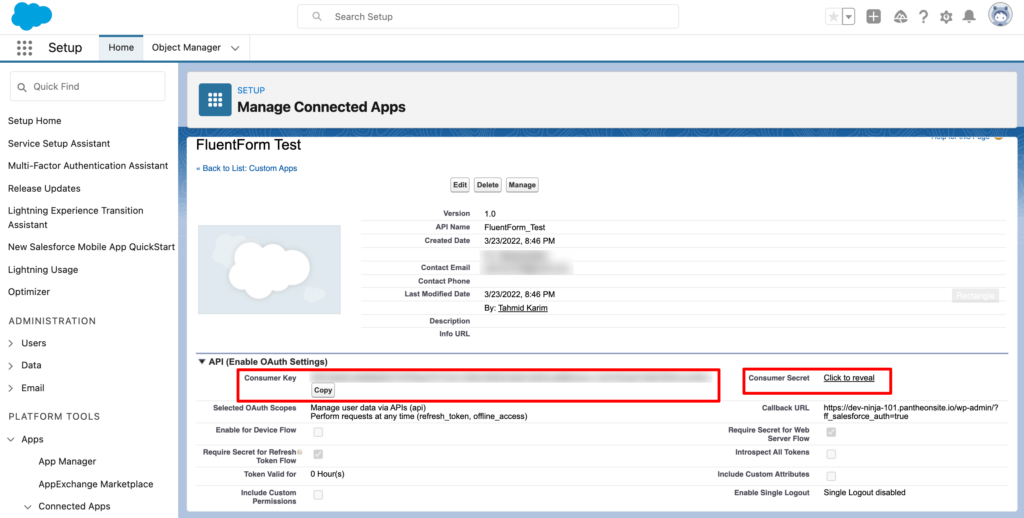This screenshot has height=518, width=1024.
Task: Click the Salesforce cloud logo
Action: [x=31, y=16]
